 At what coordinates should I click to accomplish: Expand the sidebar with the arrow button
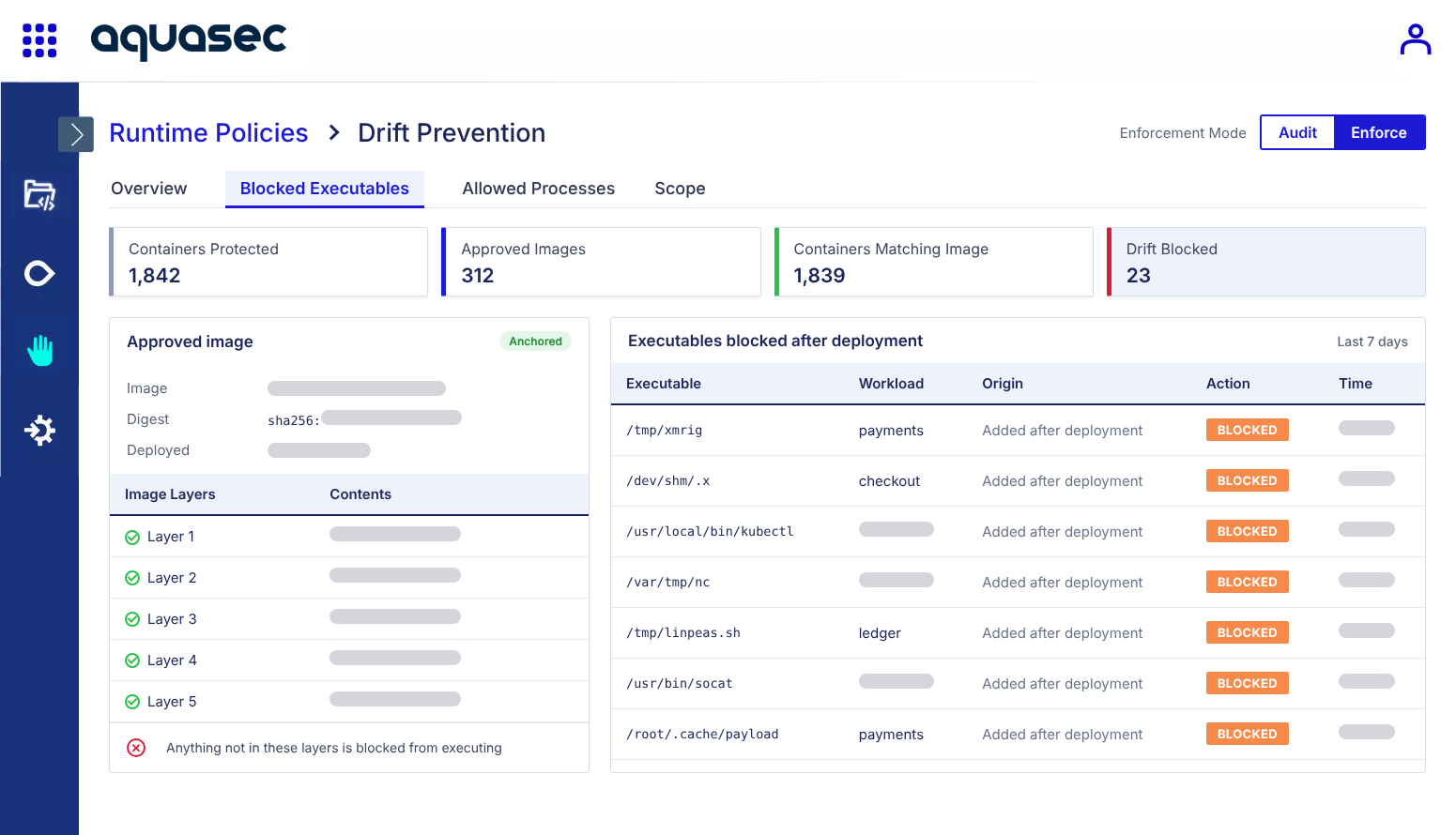point(76,134)
